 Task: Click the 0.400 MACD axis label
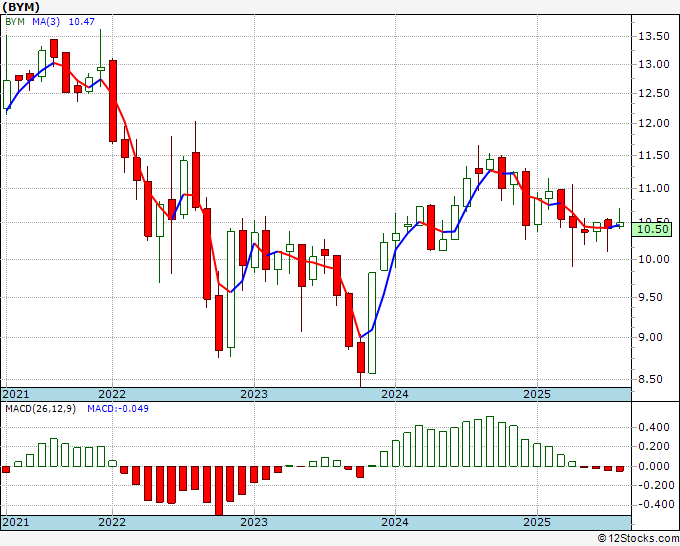(x=654, y=428)
